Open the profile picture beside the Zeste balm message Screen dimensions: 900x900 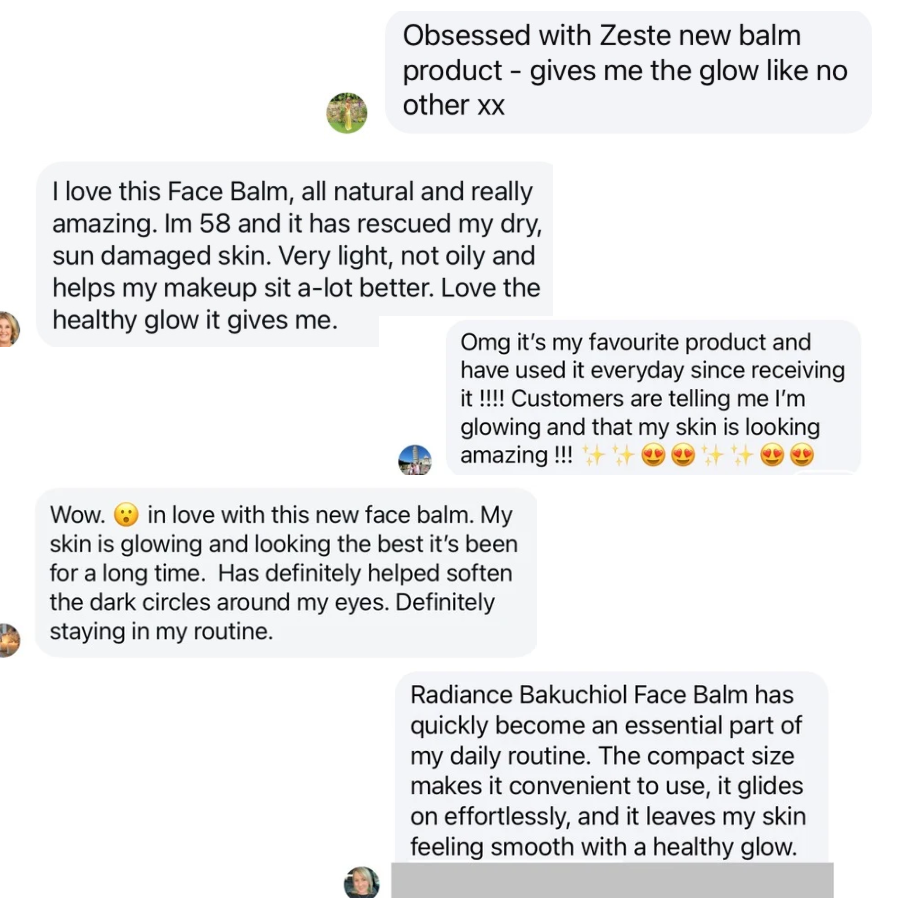[347, 111]
